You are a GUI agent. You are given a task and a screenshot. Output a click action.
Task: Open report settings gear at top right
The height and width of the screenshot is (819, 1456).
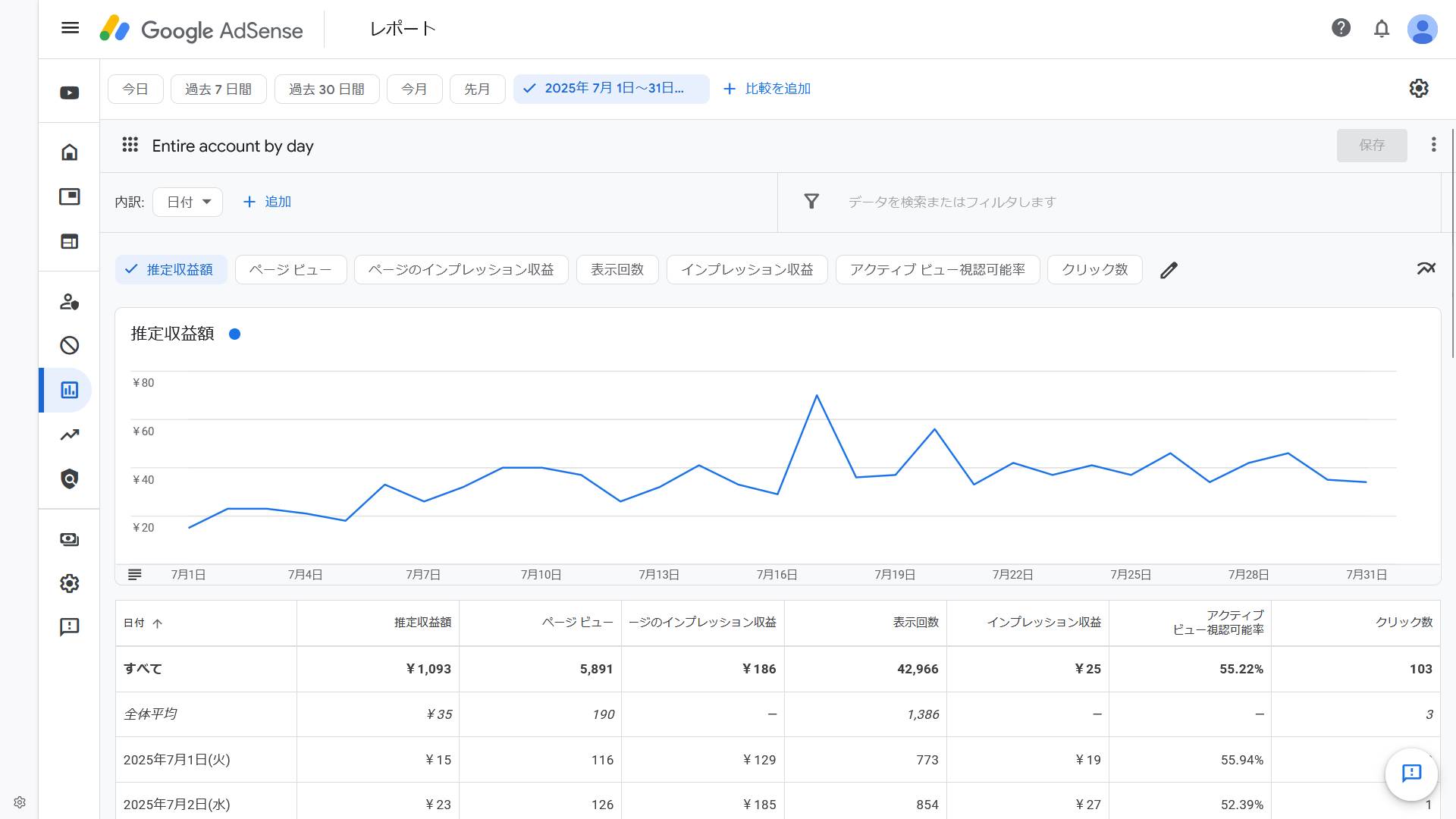(1419, 89)
